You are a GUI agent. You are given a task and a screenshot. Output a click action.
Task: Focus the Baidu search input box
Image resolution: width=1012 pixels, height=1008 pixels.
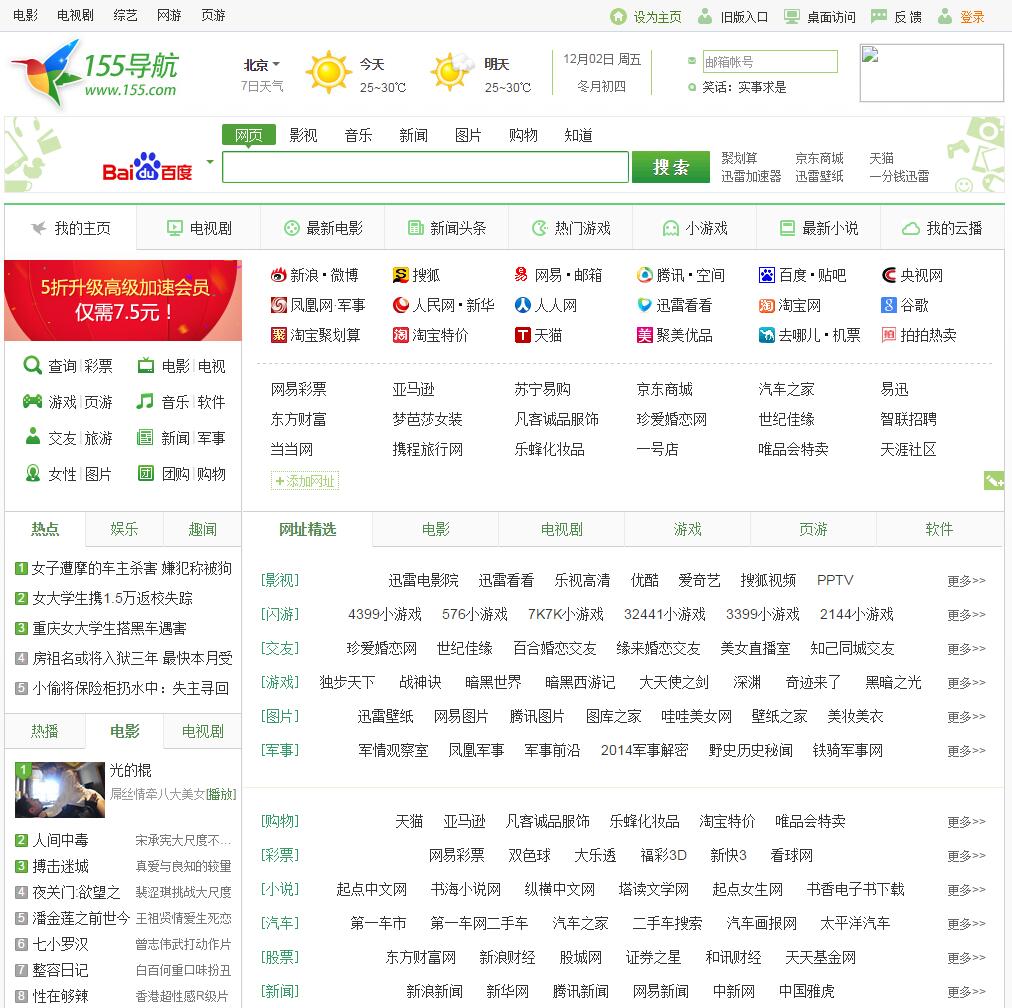(x=425, y=167)
